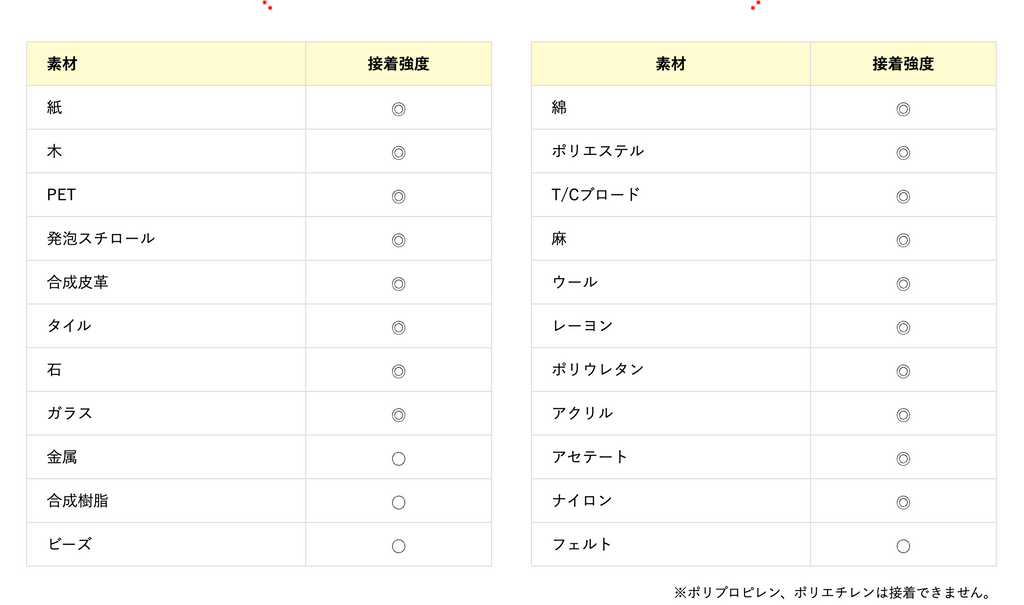Select the single-circle rating for 金属

point(398,459)
